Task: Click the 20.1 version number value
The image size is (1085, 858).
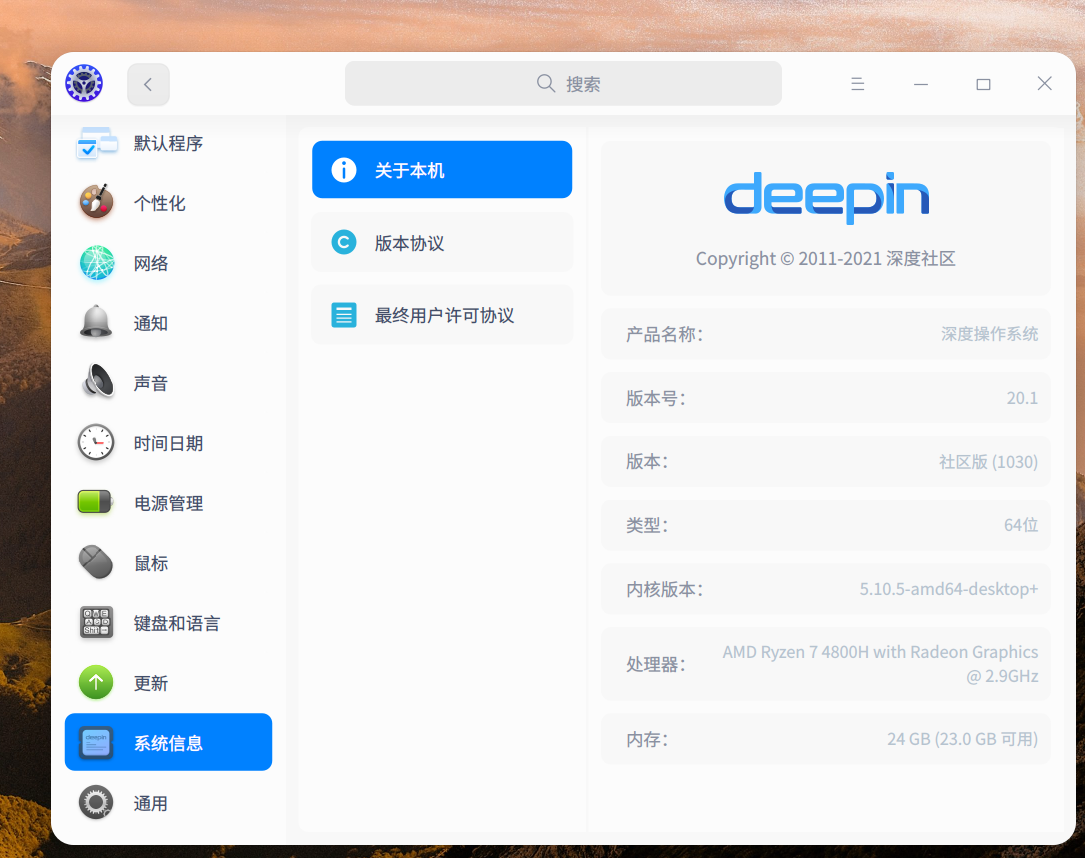Action: [1022, 398]
